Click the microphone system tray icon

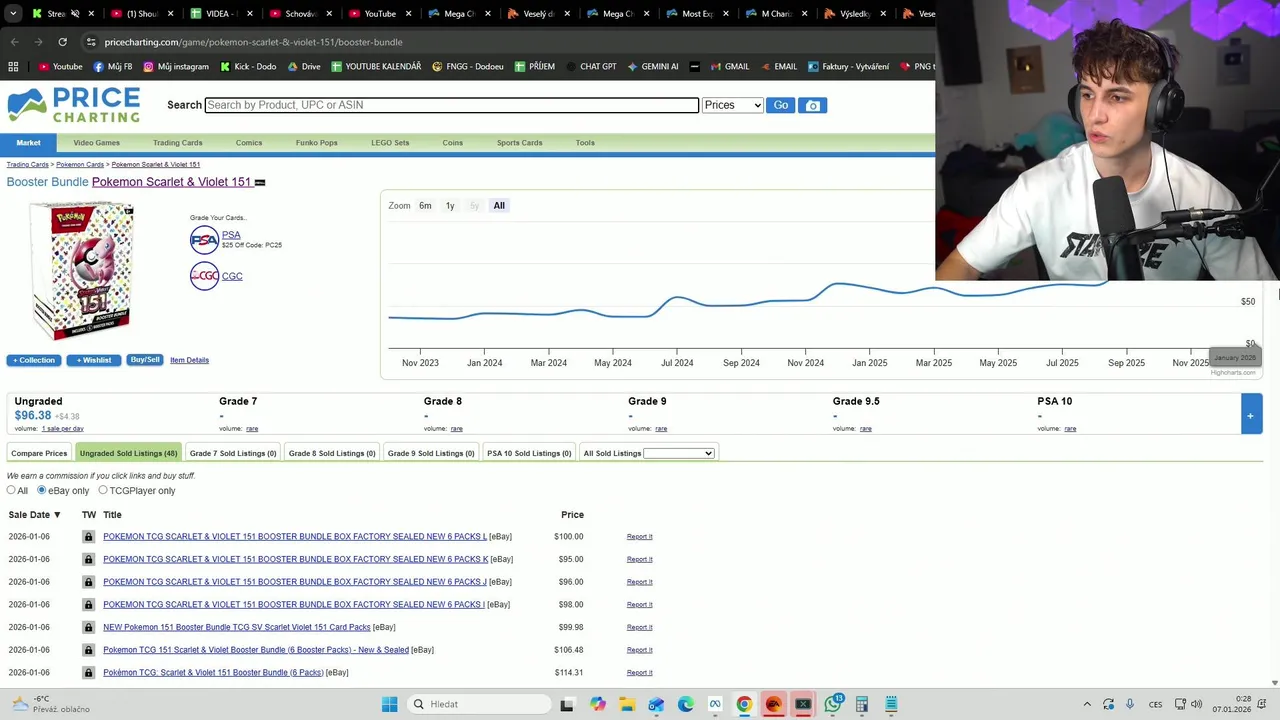pos(1130,704)
